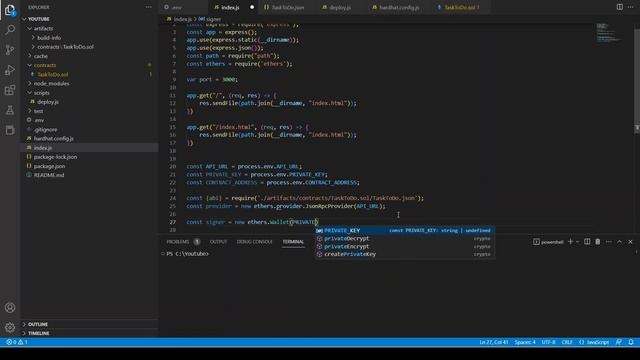Click the feedback icon in status bar

(619, 342)
